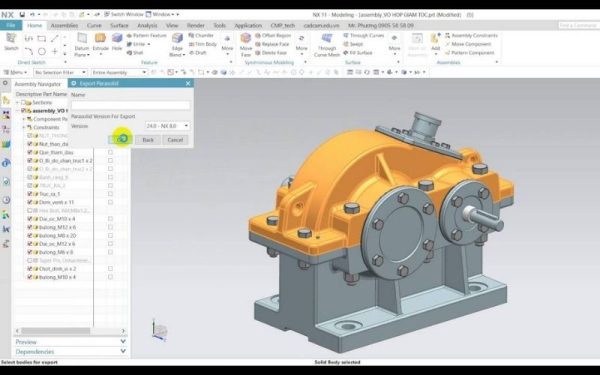Switch to the Assemblies tab

[64, 25]
